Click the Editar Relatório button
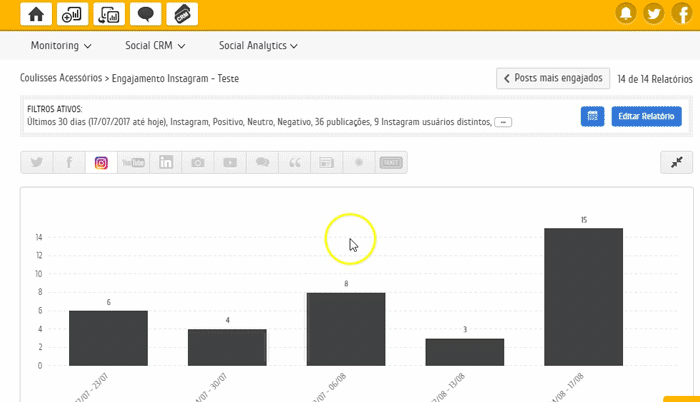The width and height of the screenshot is (700, 402). coord(646,117)
